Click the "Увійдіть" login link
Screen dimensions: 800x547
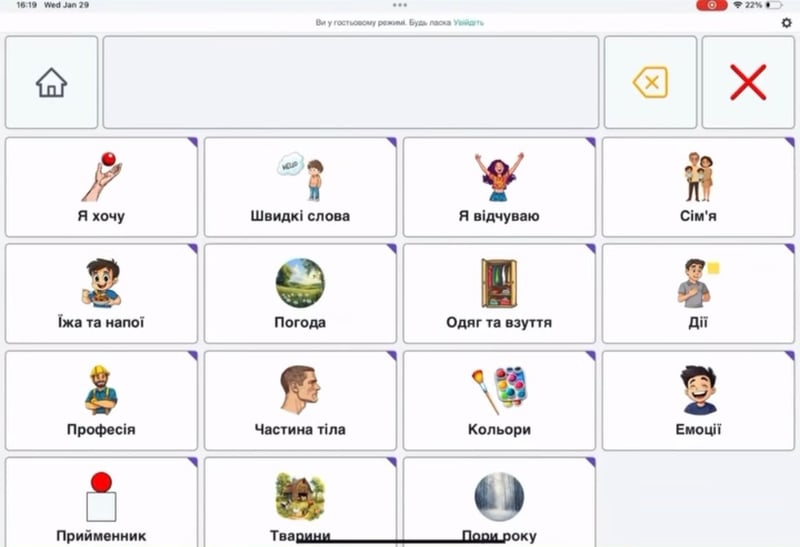pos(468,22)
